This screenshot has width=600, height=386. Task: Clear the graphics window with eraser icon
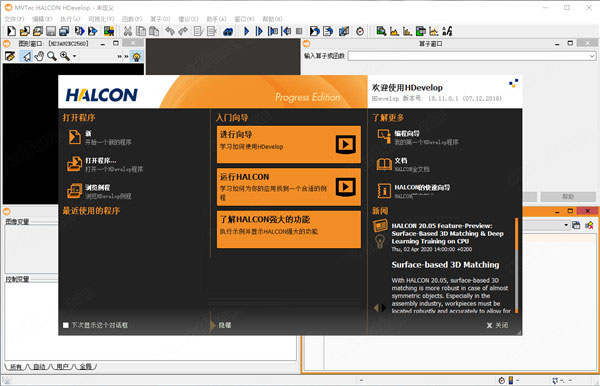(10, 56)
